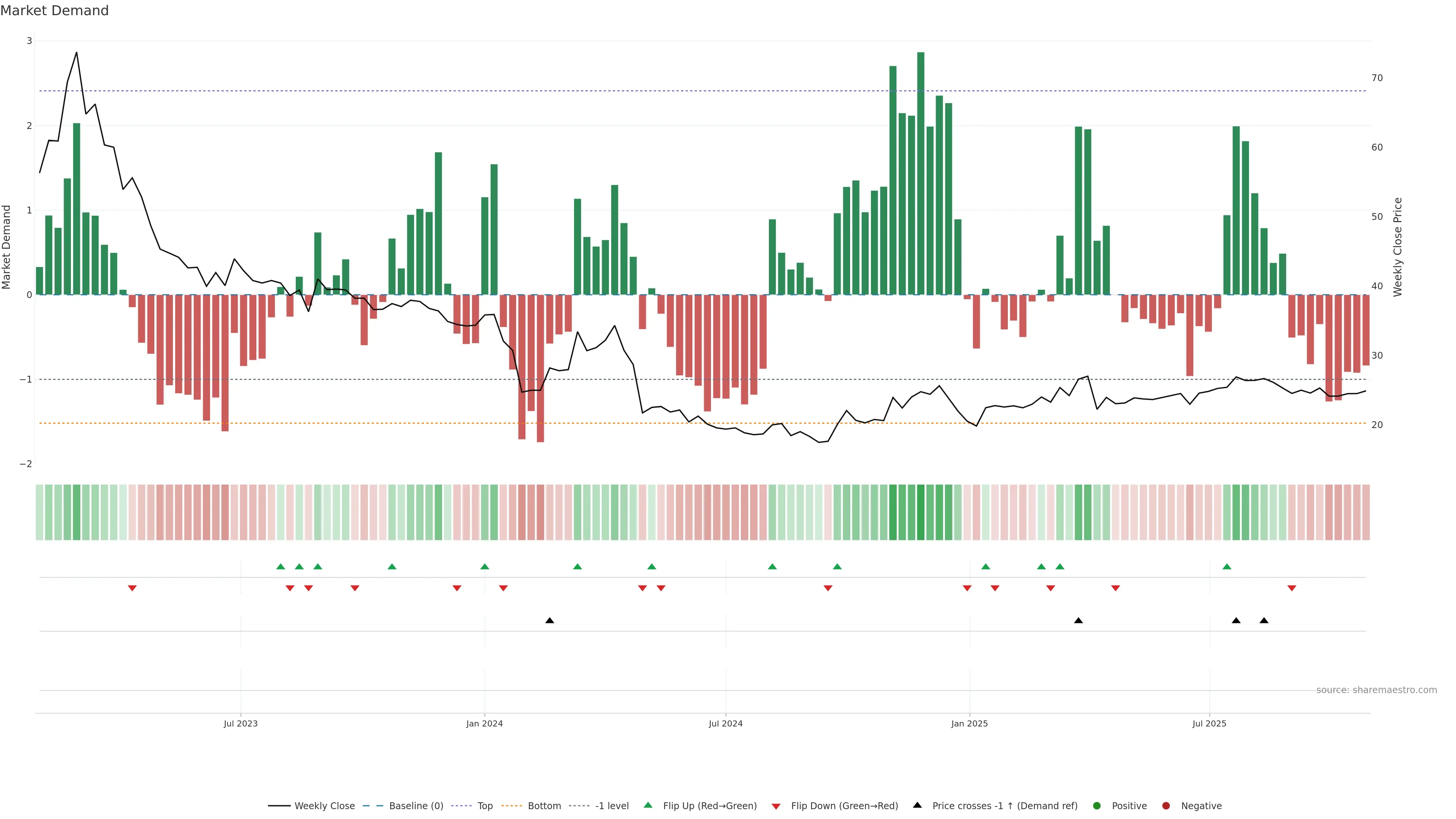Click the green Flip Up triangle legend icon
1456x819 pixels.
(648, 805)
